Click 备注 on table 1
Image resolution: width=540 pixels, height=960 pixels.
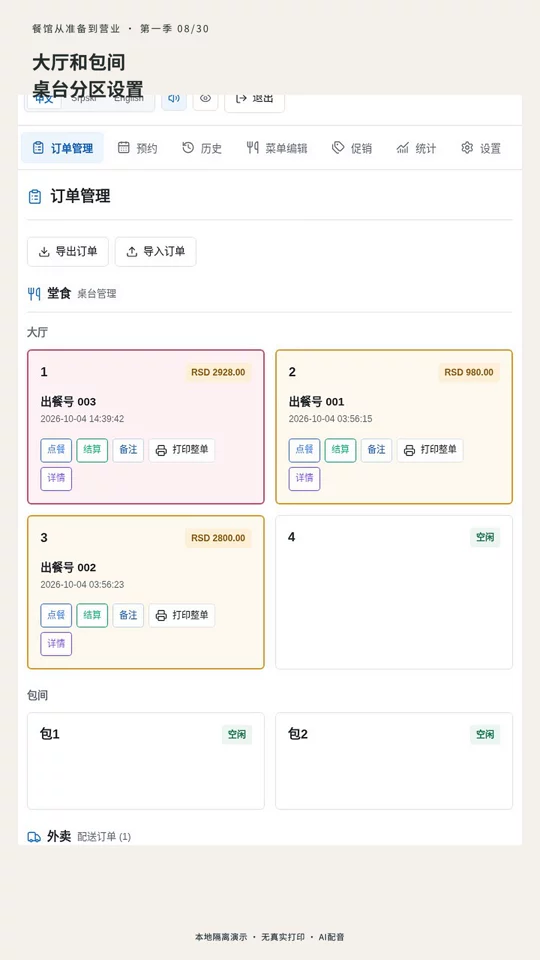[x=128, y=450]
